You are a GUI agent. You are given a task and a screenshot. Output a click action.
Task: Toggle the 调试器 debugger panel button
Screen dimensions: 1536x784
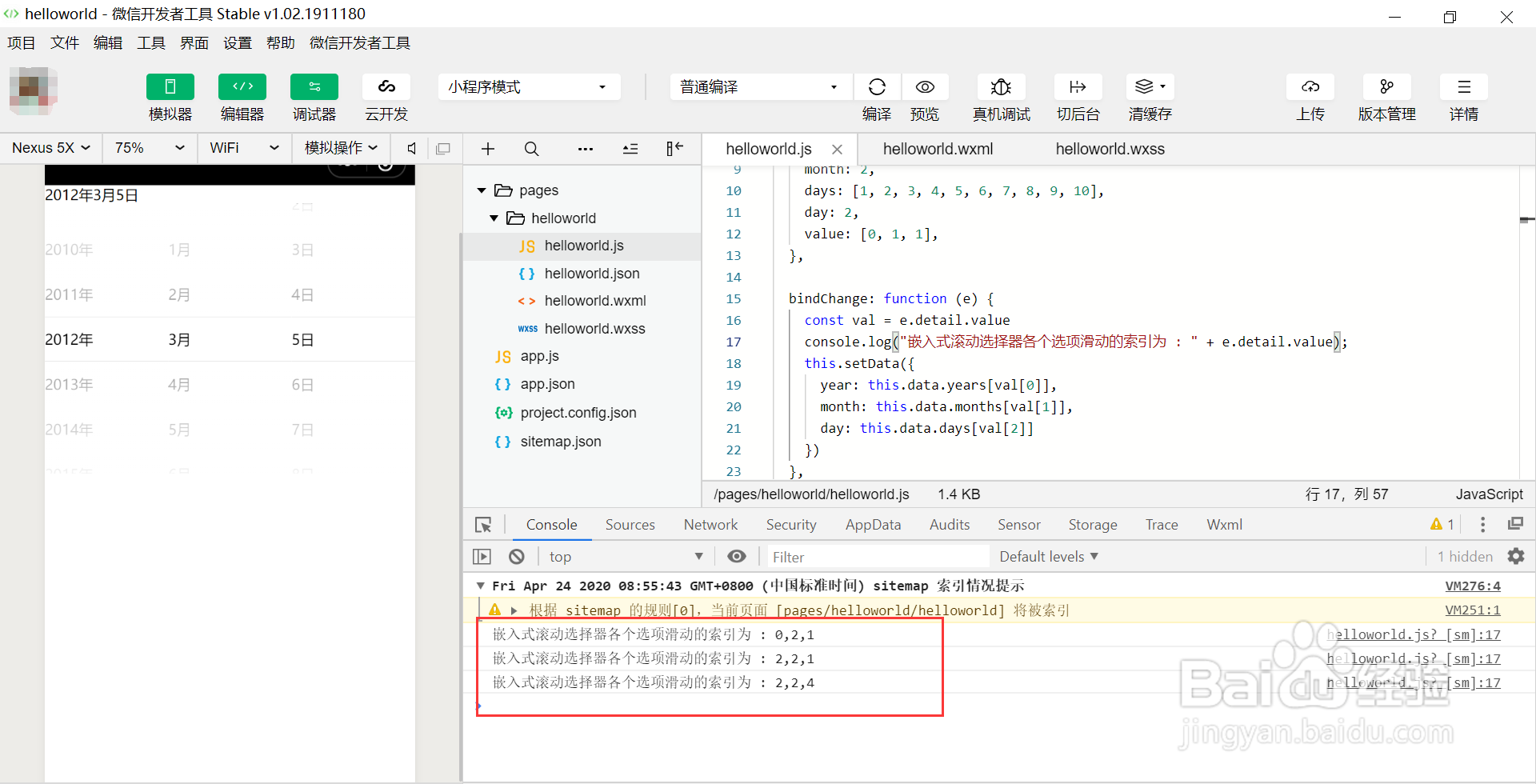pos(314,86)
